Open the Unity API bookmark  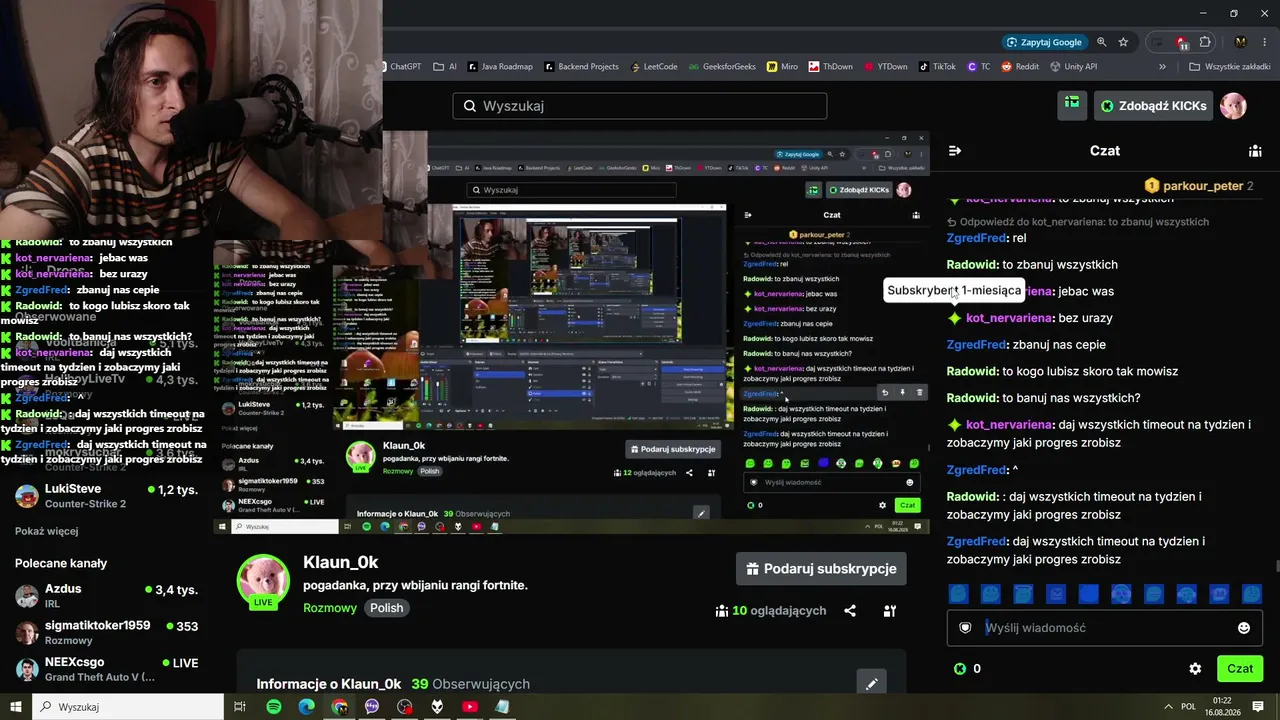[x=1073, y=67]
